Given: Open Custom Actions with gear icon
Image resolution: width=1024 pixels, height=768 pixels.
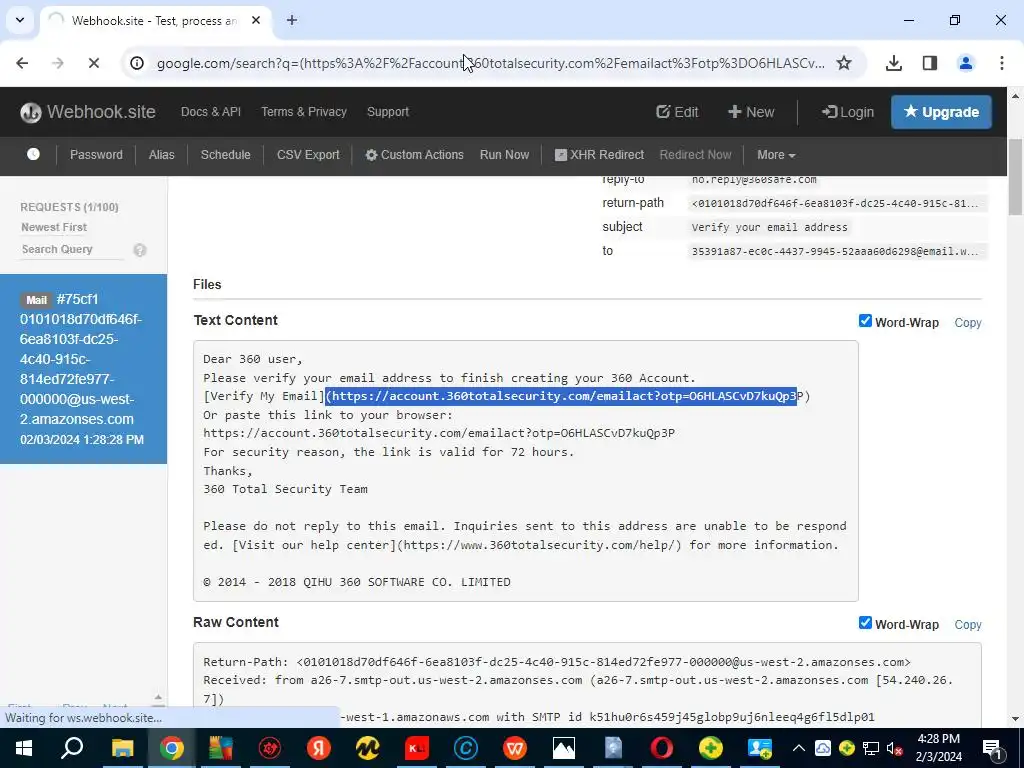Looking at the screenshot, I should pos(414,155).
